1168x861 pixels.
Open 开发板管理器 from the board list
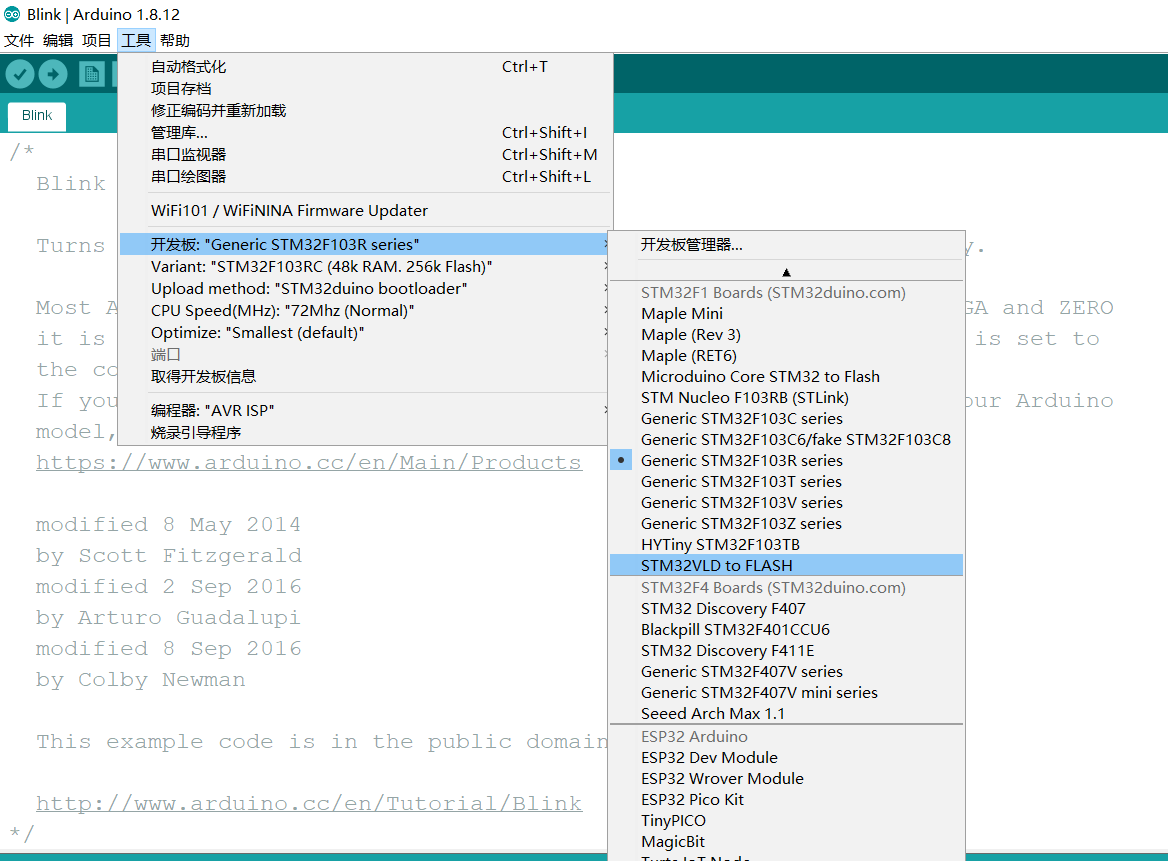690,244
